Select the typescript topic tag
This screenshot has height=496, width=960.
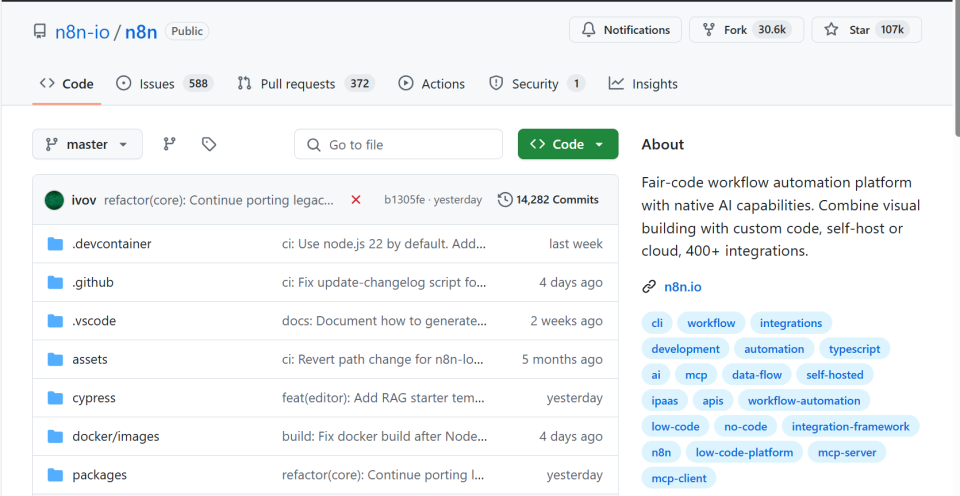[x=854, y=349]
